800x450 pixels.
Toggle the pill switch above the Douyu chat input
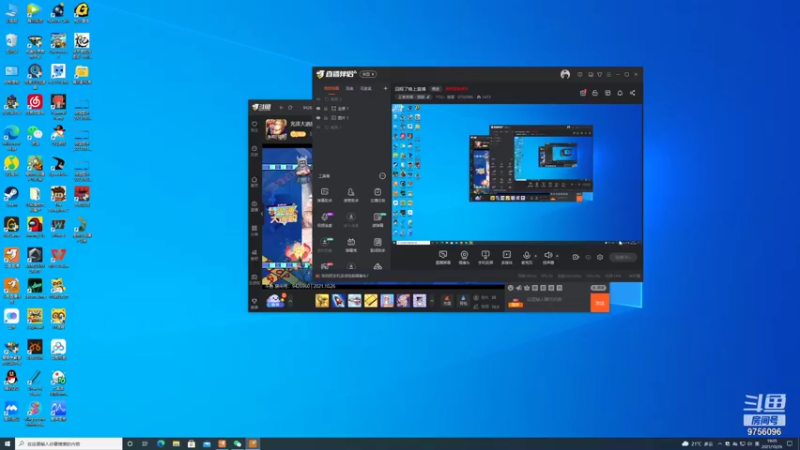pyautogui.click(x=598, y=288)
